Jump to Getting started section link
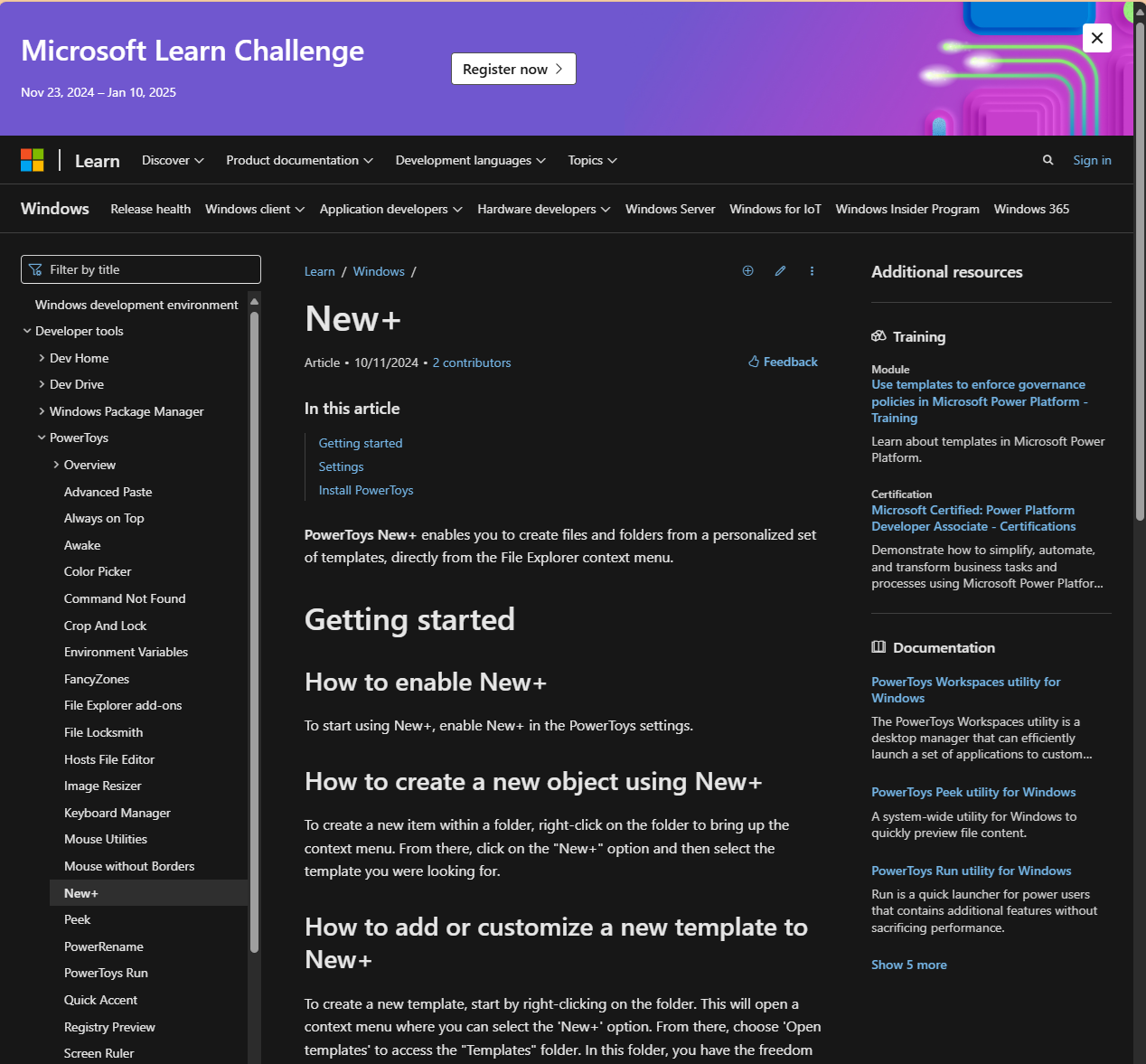This screenshot has width=1146, height=1064. pos(361,443)
